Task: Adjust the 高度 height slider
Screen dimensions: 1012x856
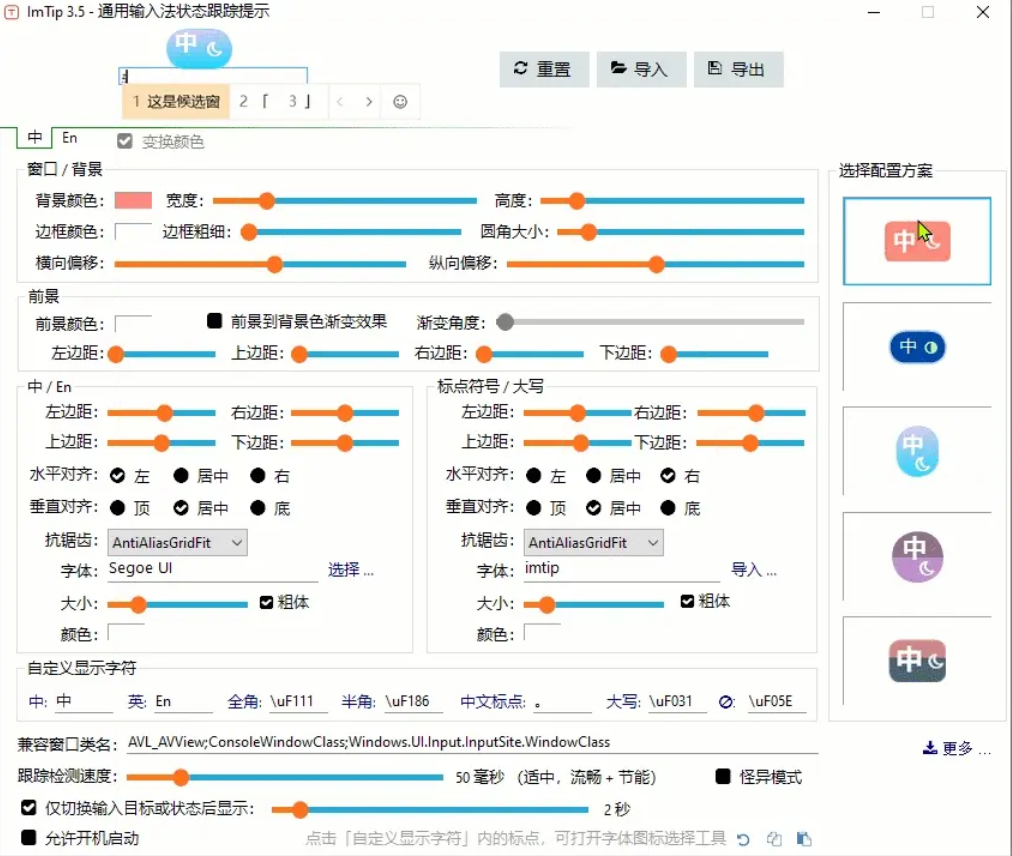Action: click(672, 201)
